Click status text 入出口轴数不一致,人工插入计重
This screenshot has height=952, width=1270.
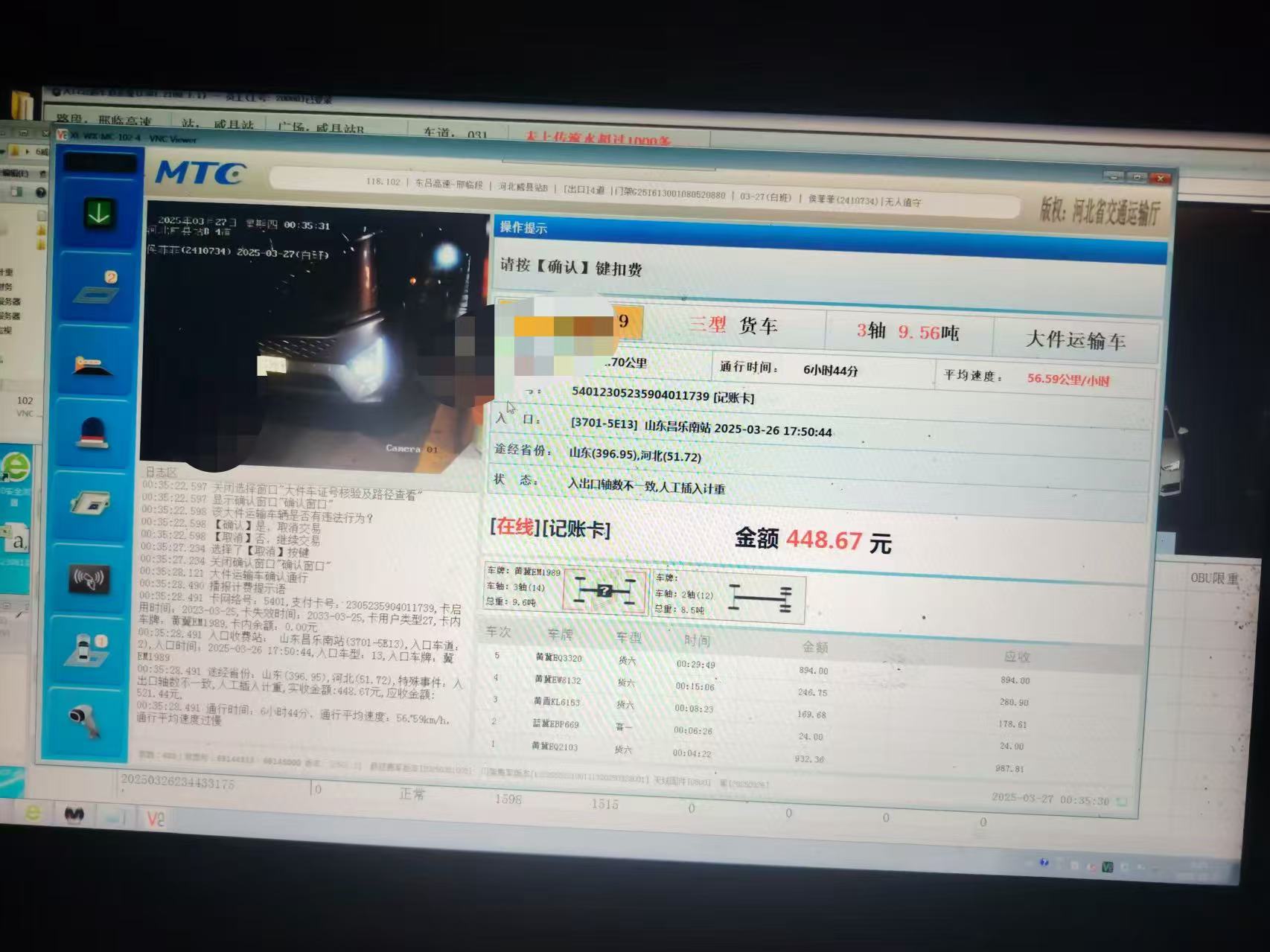(646, 486)
